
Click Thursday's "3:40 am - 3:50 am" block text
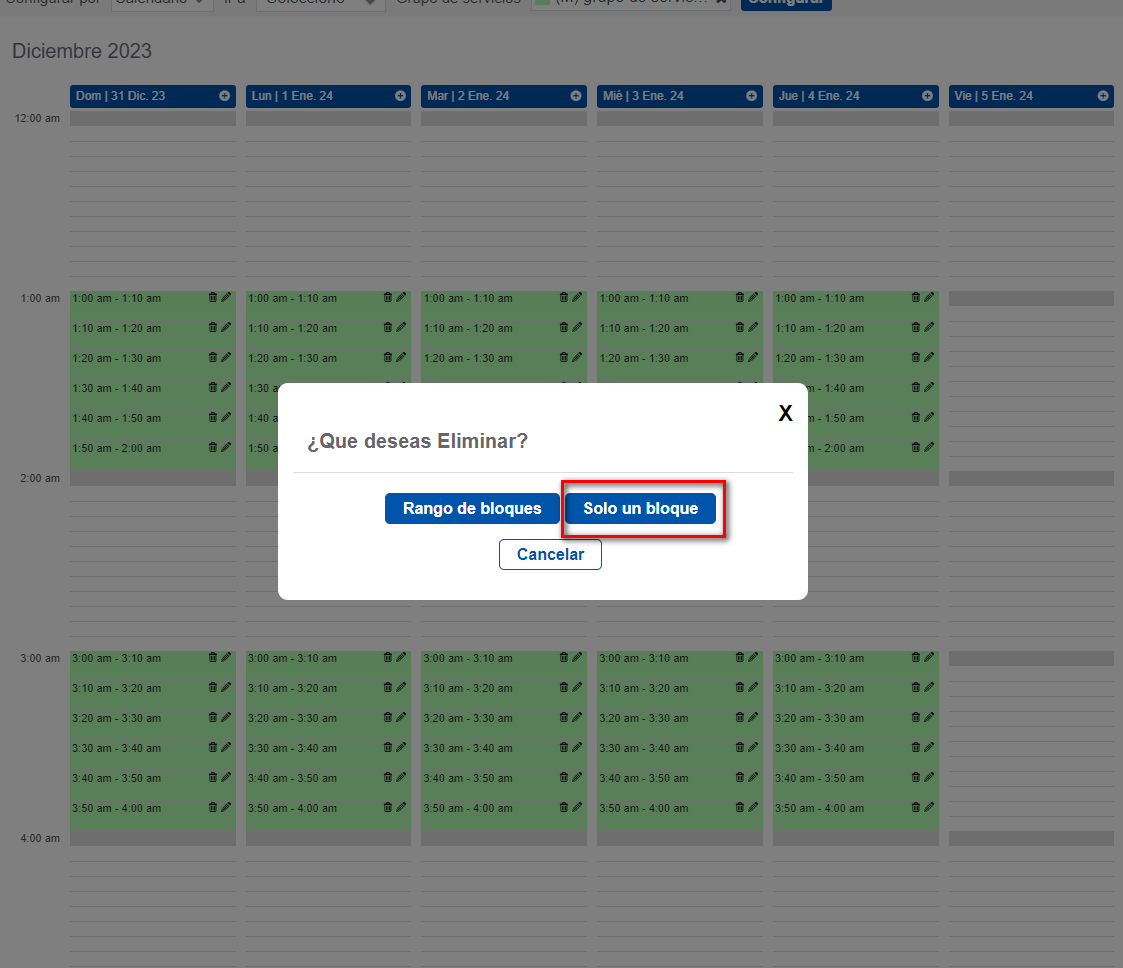pos(819,779)
